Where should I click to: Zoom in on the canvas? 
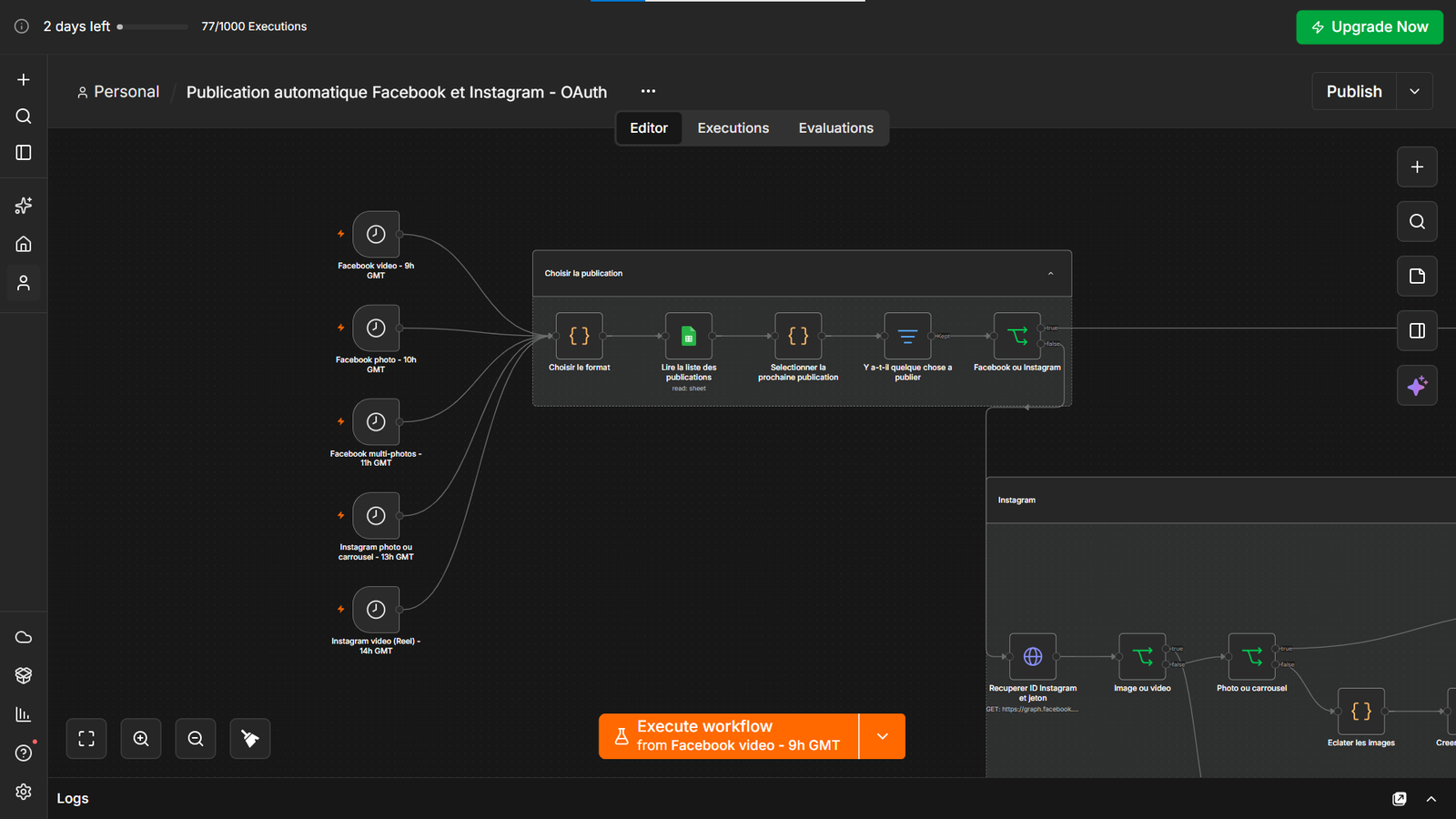tap(141, 738)
